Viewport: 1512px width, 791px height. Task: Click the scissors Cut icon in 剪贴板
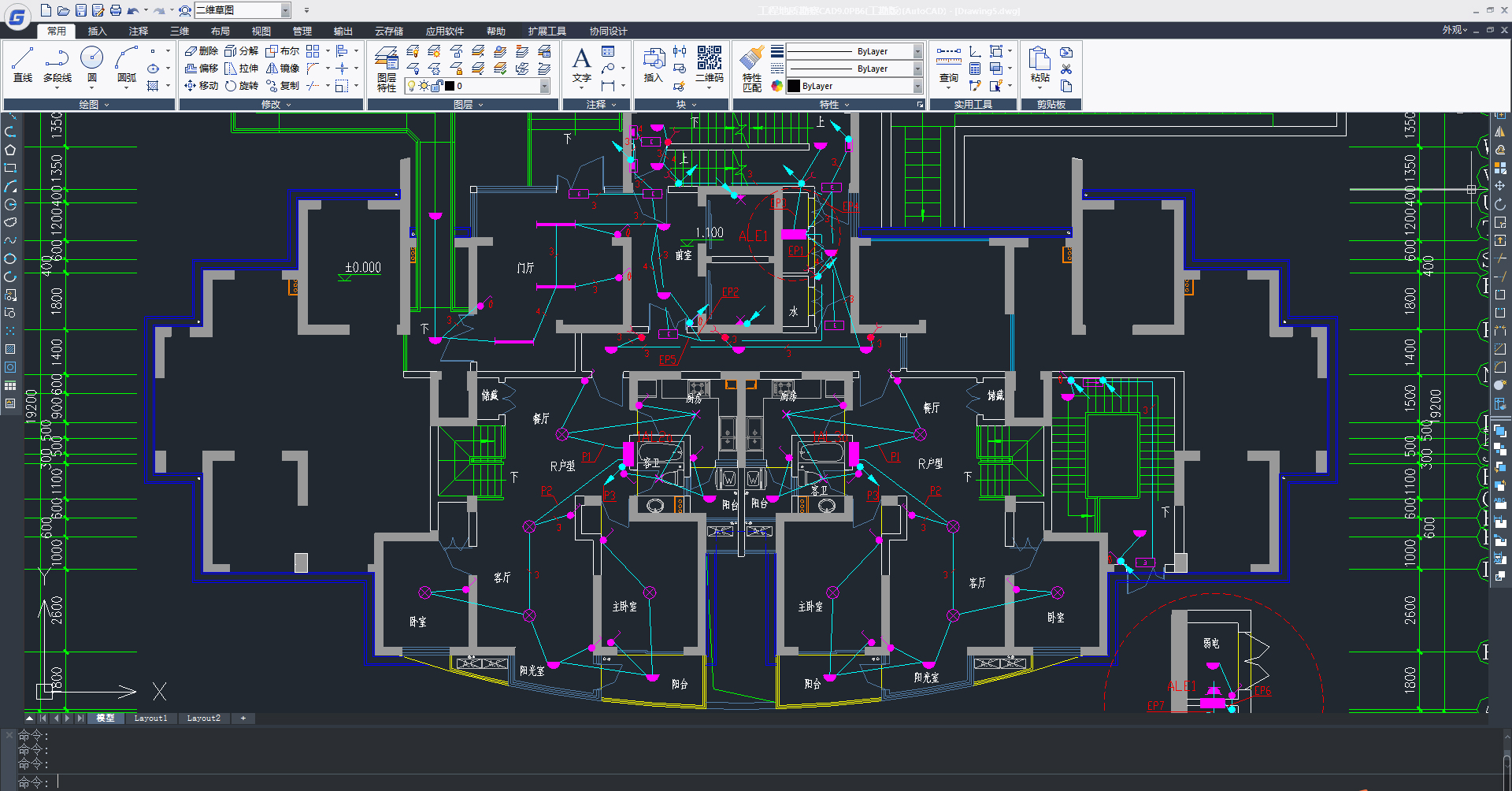pyautogui.click(x=1066, y=69)
